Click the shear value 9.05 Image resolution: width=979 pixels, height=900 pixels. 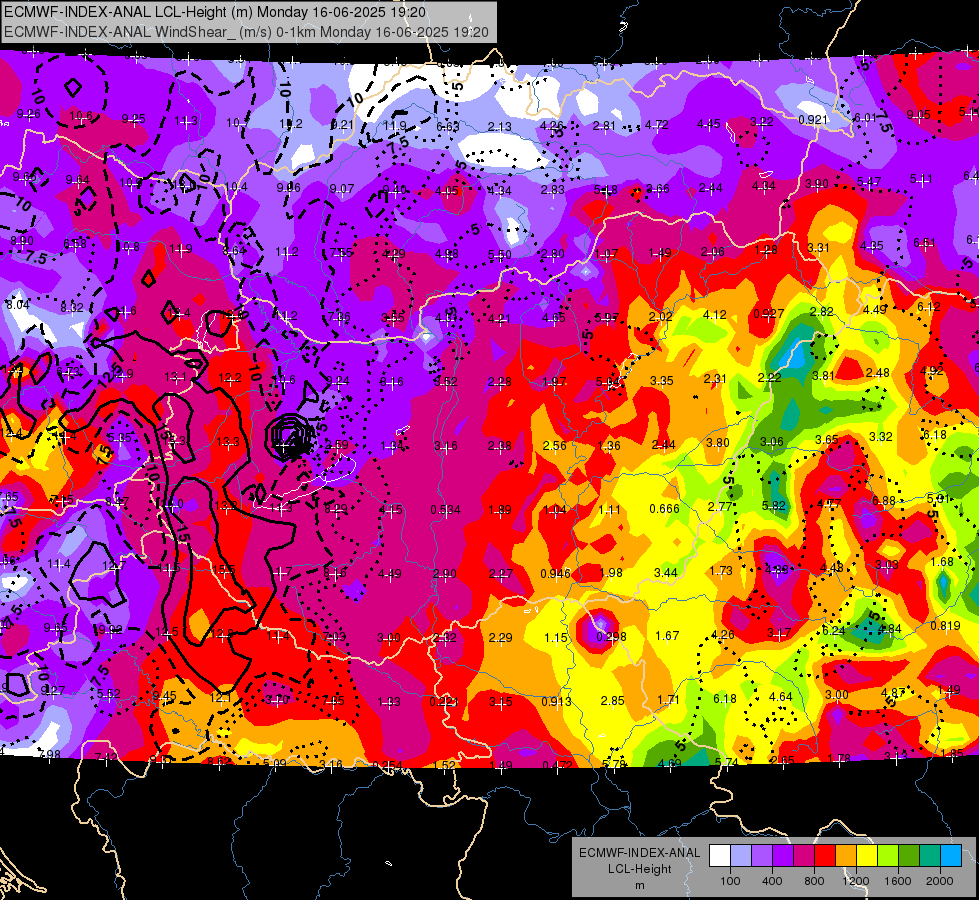click(918, 115)
